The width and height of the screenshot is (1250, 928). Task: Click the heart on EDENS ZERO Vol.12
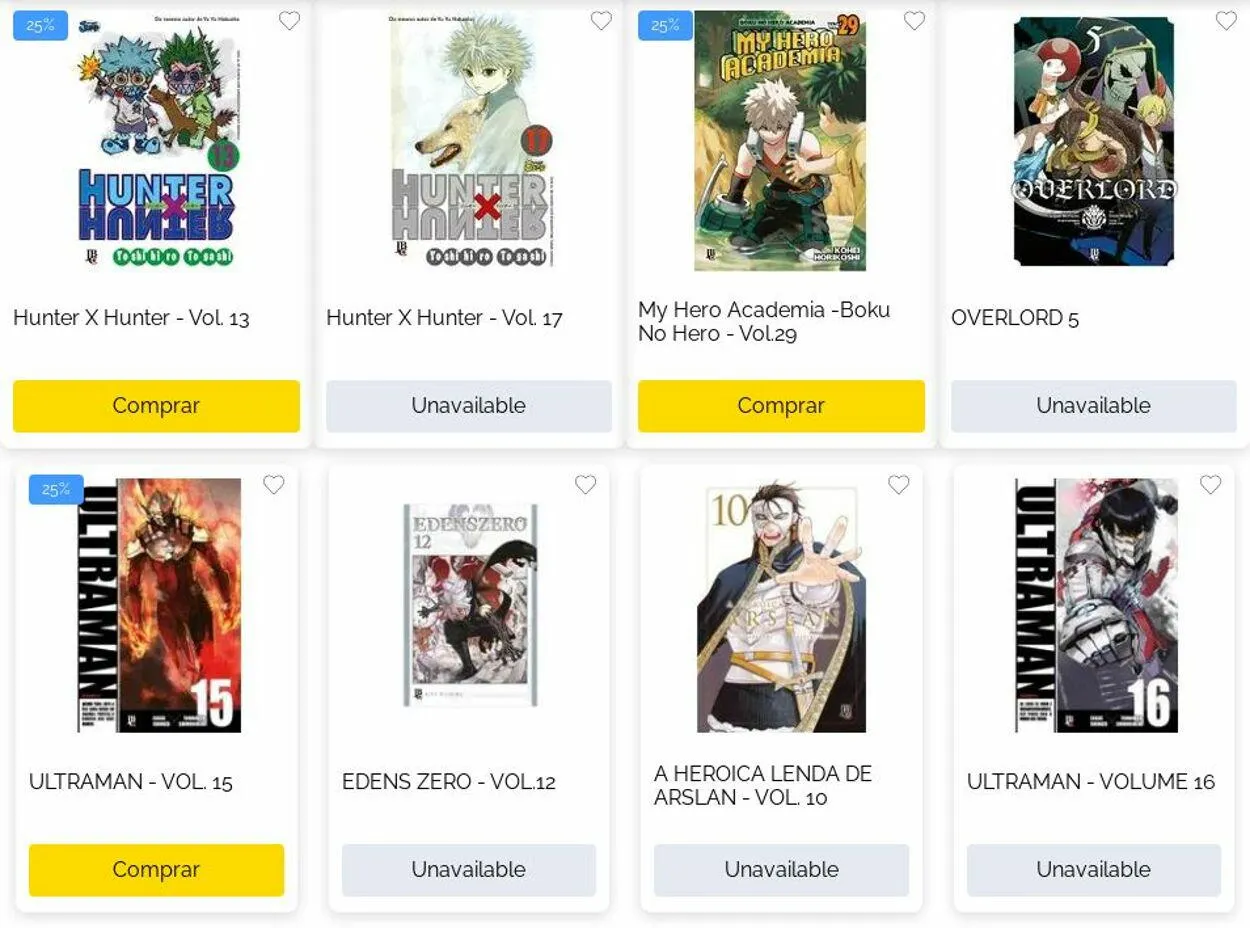585,485
